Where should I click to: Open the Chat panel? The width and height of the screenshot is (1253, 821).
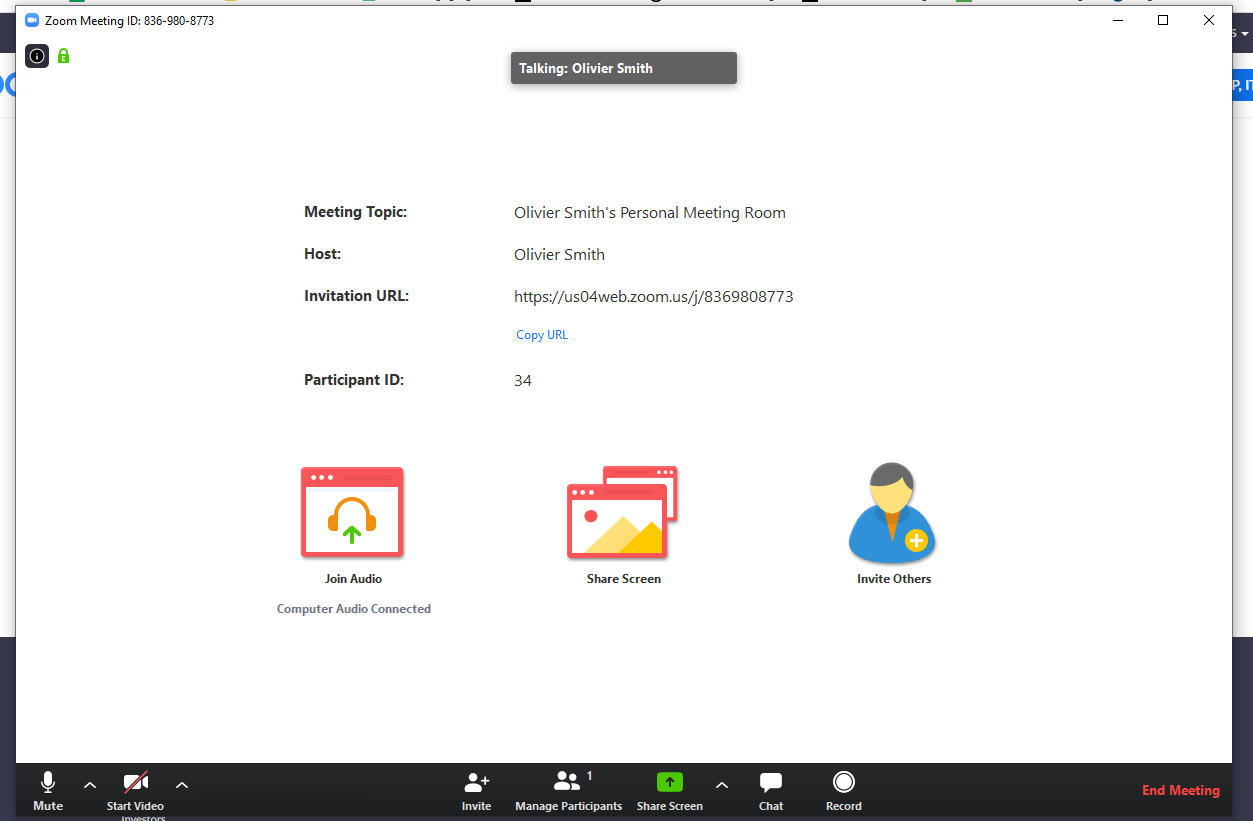pyautogui.click(x=771, y=791)
